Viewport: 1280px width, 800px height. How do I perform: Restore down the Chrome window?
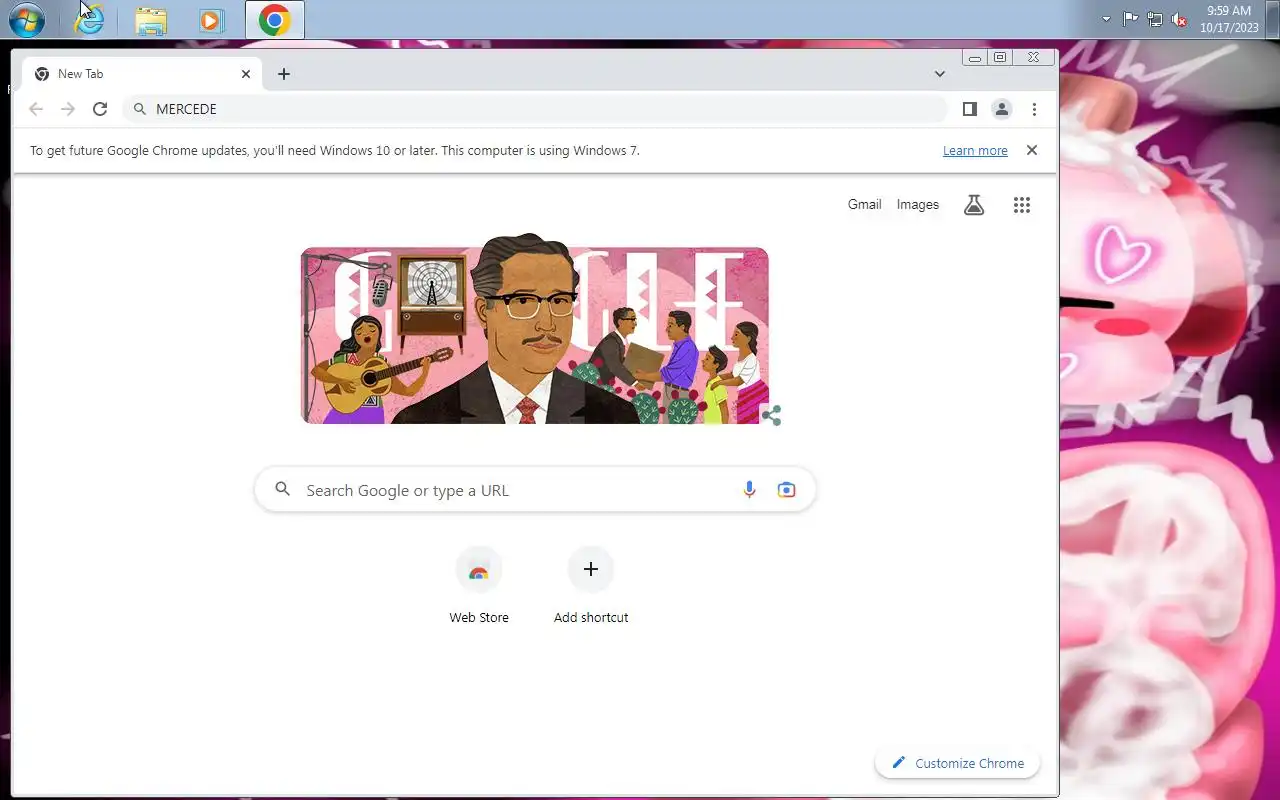pos(1000,57)
